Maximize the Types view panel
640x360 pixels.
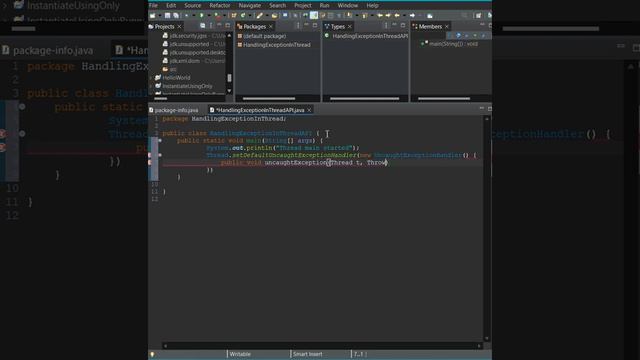point(403,25)
